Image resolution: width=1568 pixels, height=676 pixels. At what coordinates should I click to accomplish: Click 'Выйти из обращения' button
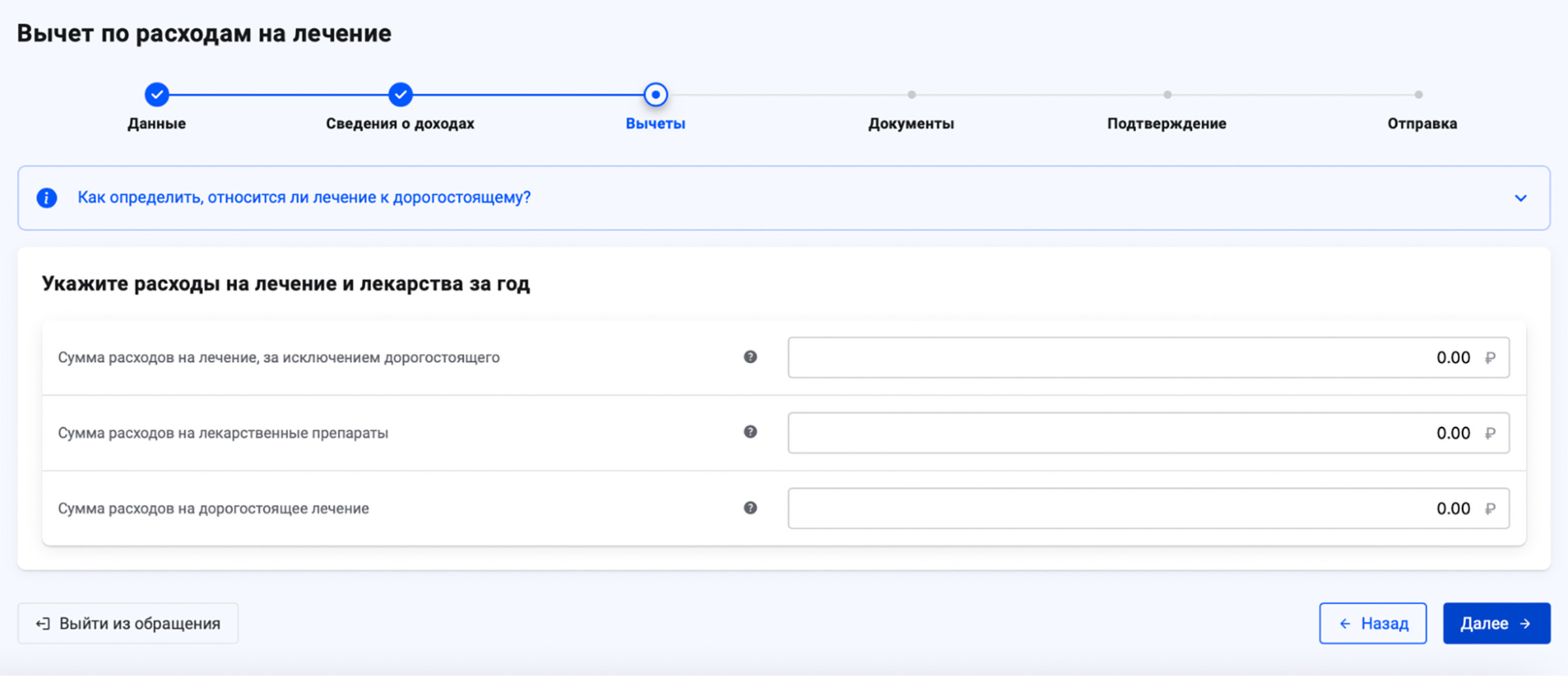coord(128,623)
